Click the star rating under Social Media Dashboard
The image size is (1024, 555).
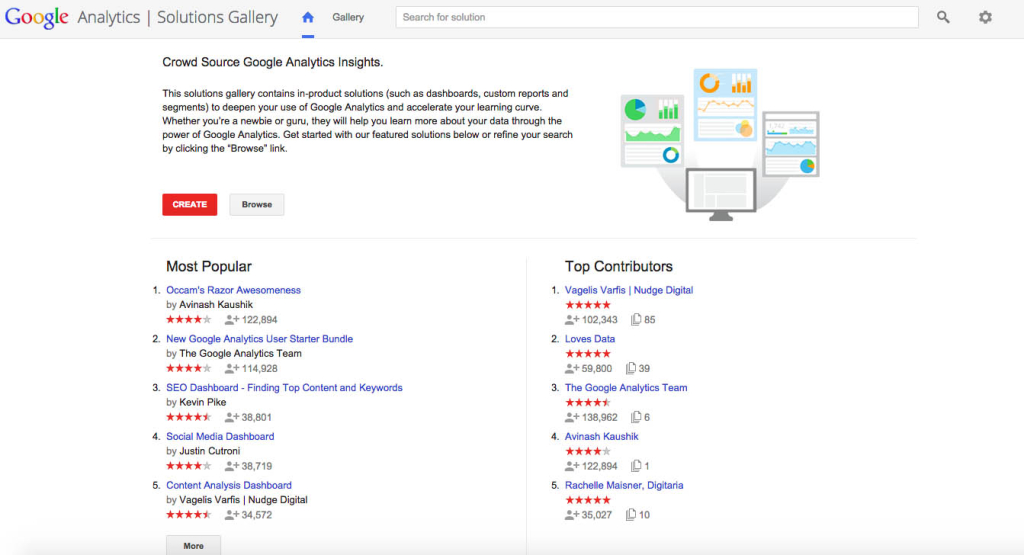point(188,466)
